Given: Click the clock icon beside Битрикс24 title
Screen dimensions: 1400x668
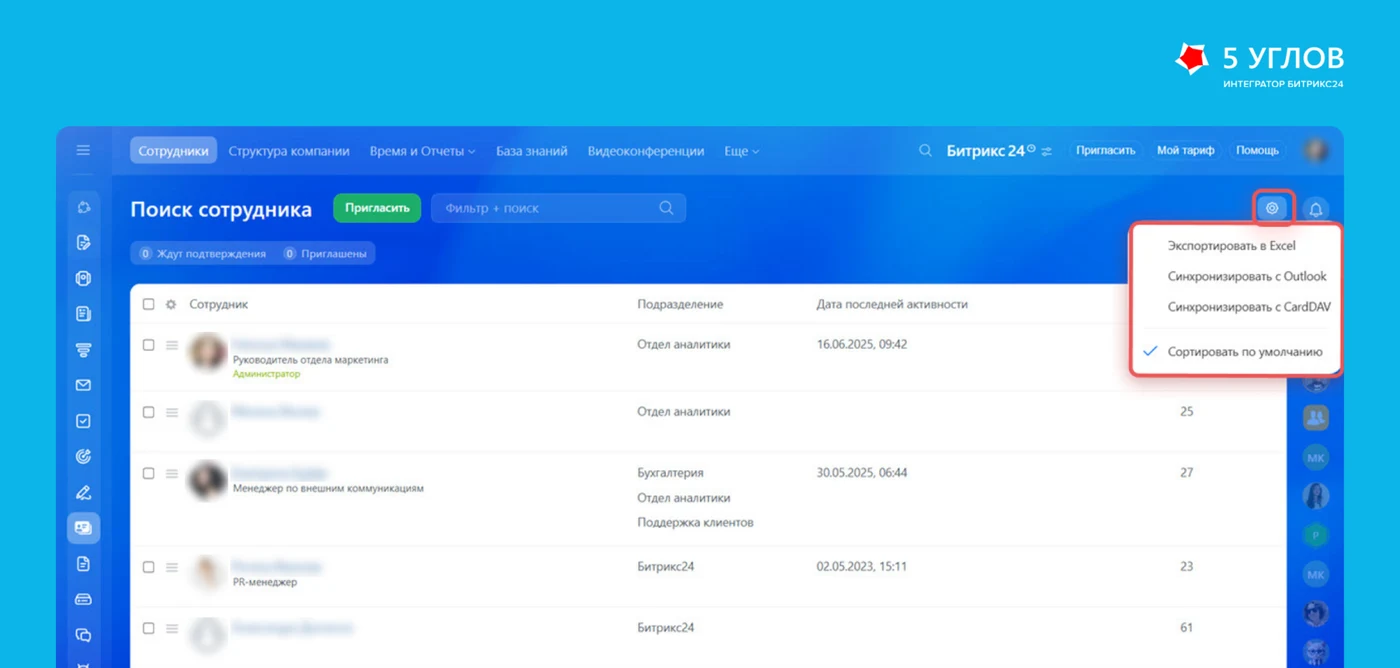Looking at the screenshot, I should click(x=1031, y=148).
